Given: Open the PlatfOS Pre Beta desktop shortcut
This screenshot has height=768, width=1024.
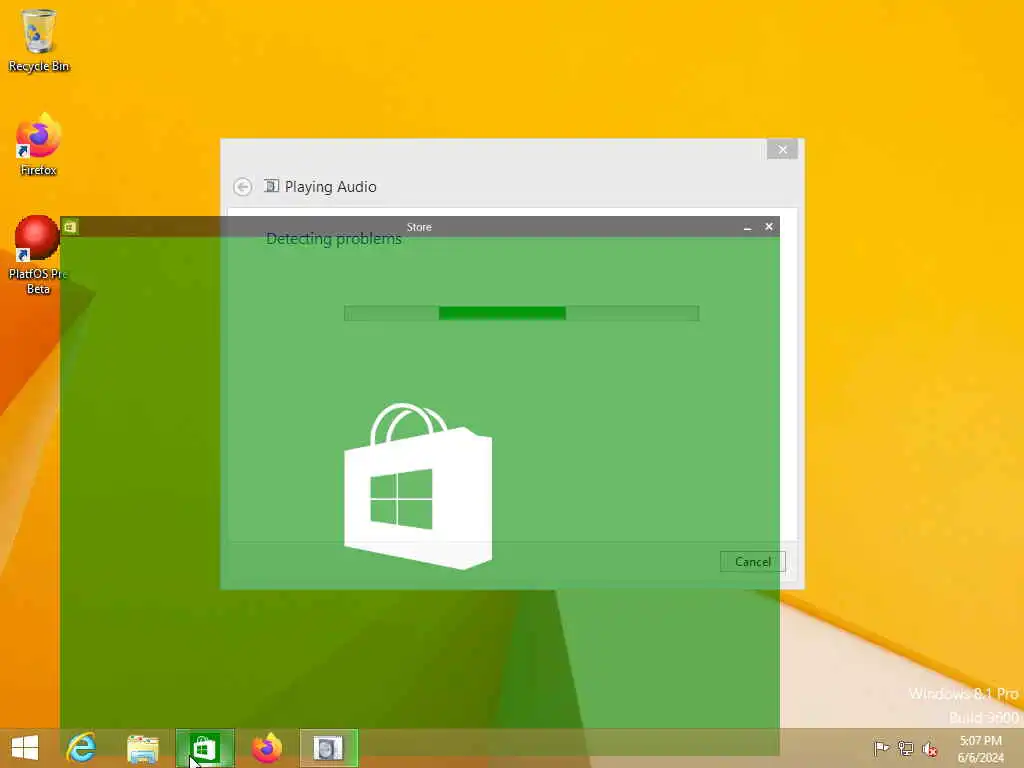Looking at the screenshot, I should pyautogui.click(x=38, y=255).
